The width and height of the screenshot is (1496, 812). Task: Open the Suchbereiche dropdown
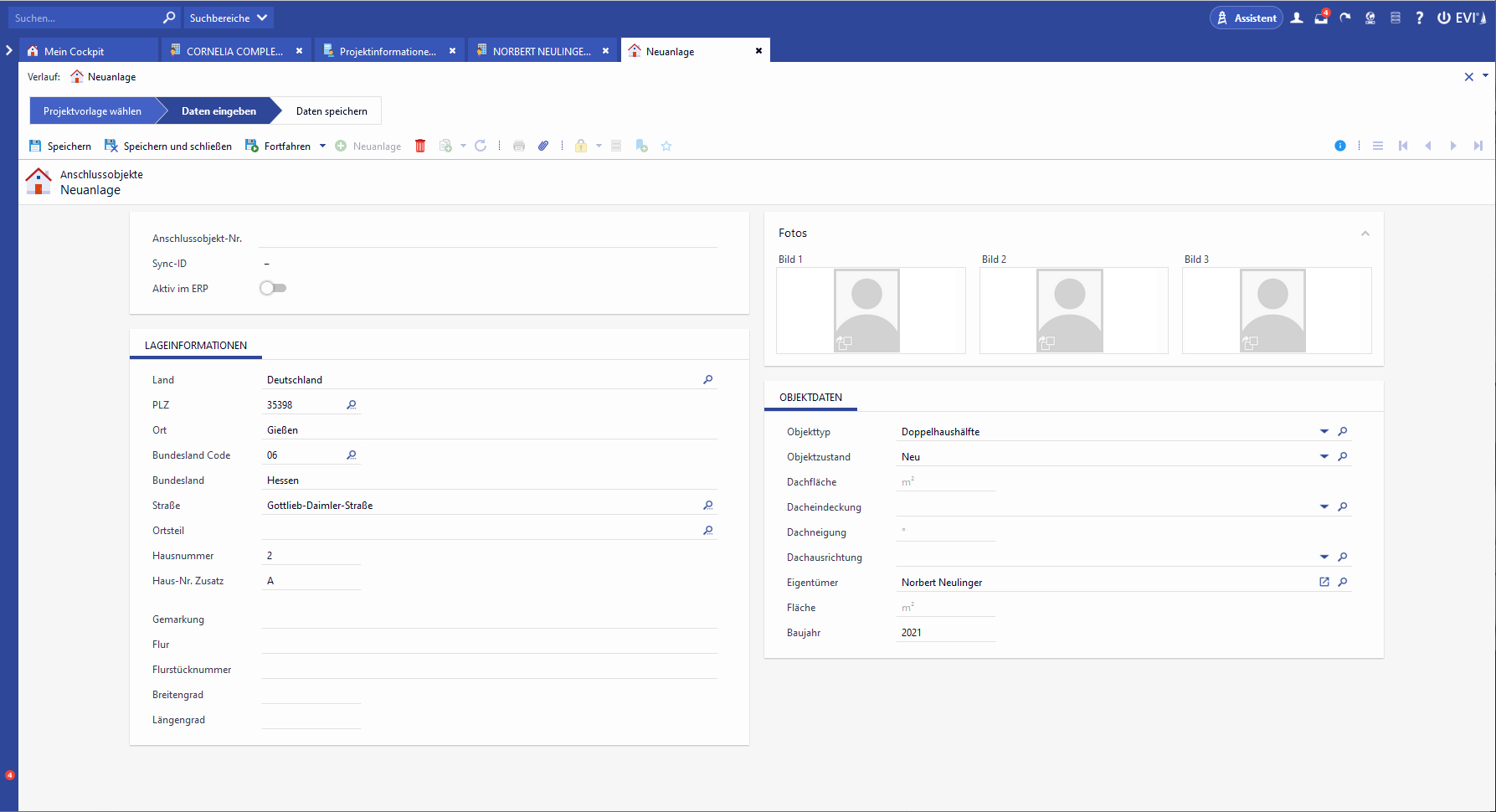pyautogui.click(x=228, y=18)
